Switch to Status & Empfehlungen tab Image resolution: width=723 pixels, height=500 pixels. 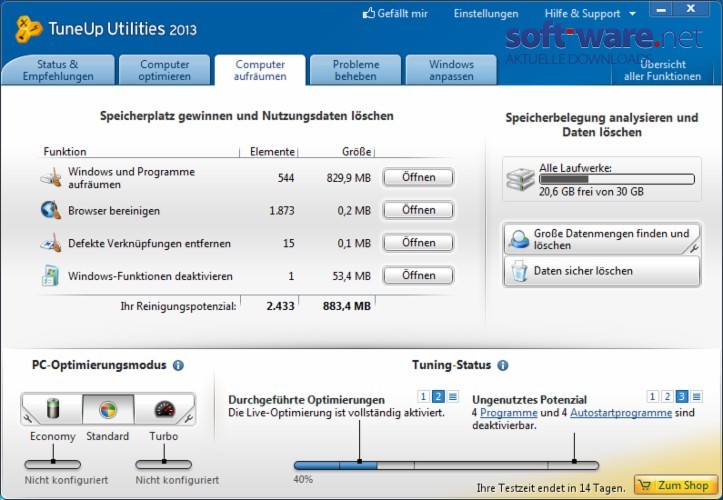pos(58,70)
